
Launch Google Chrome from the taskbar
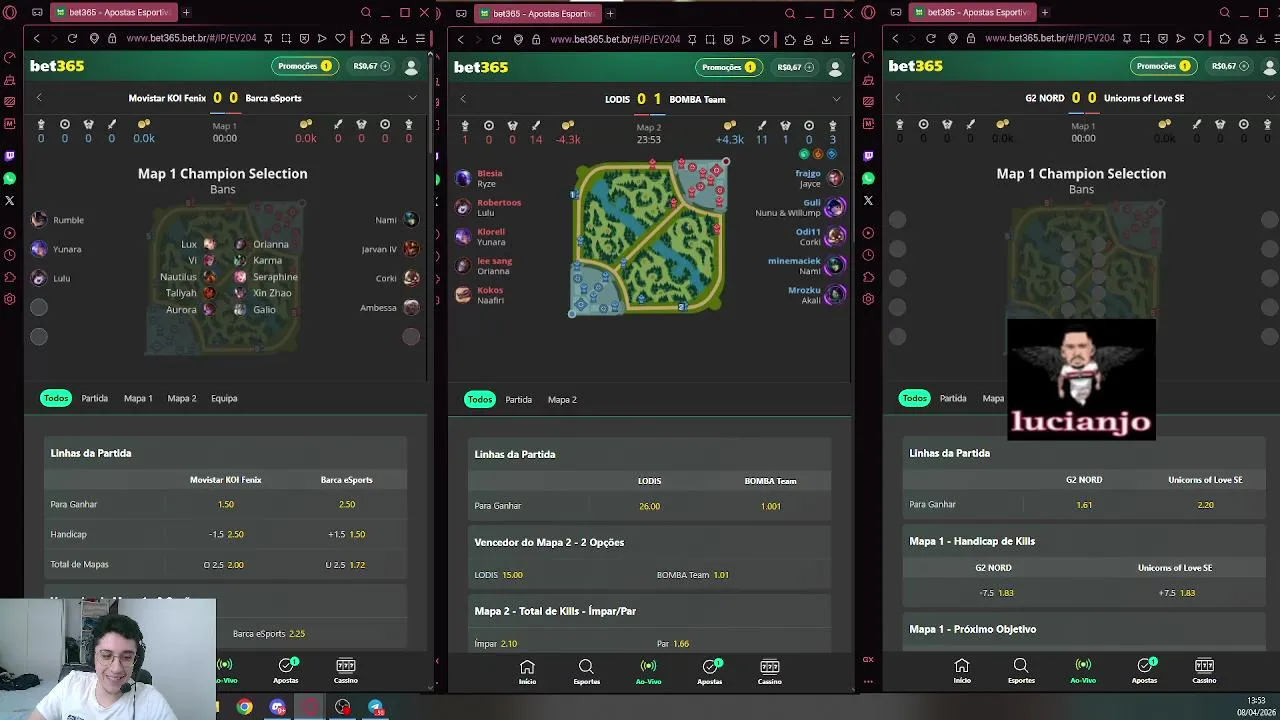tap(244, 708)
